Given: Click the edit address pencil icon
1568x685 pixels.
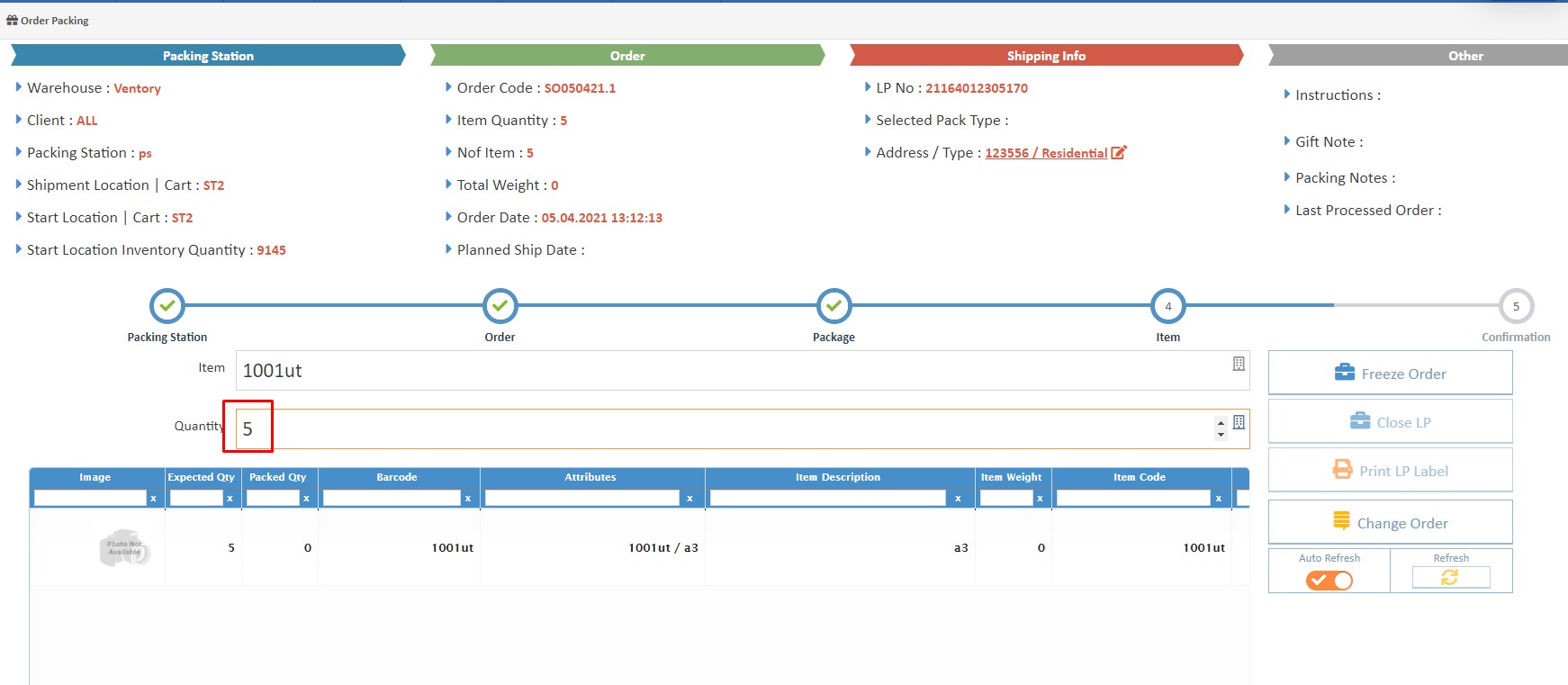Looking at the screenshot, I should tap(1119, 153).
